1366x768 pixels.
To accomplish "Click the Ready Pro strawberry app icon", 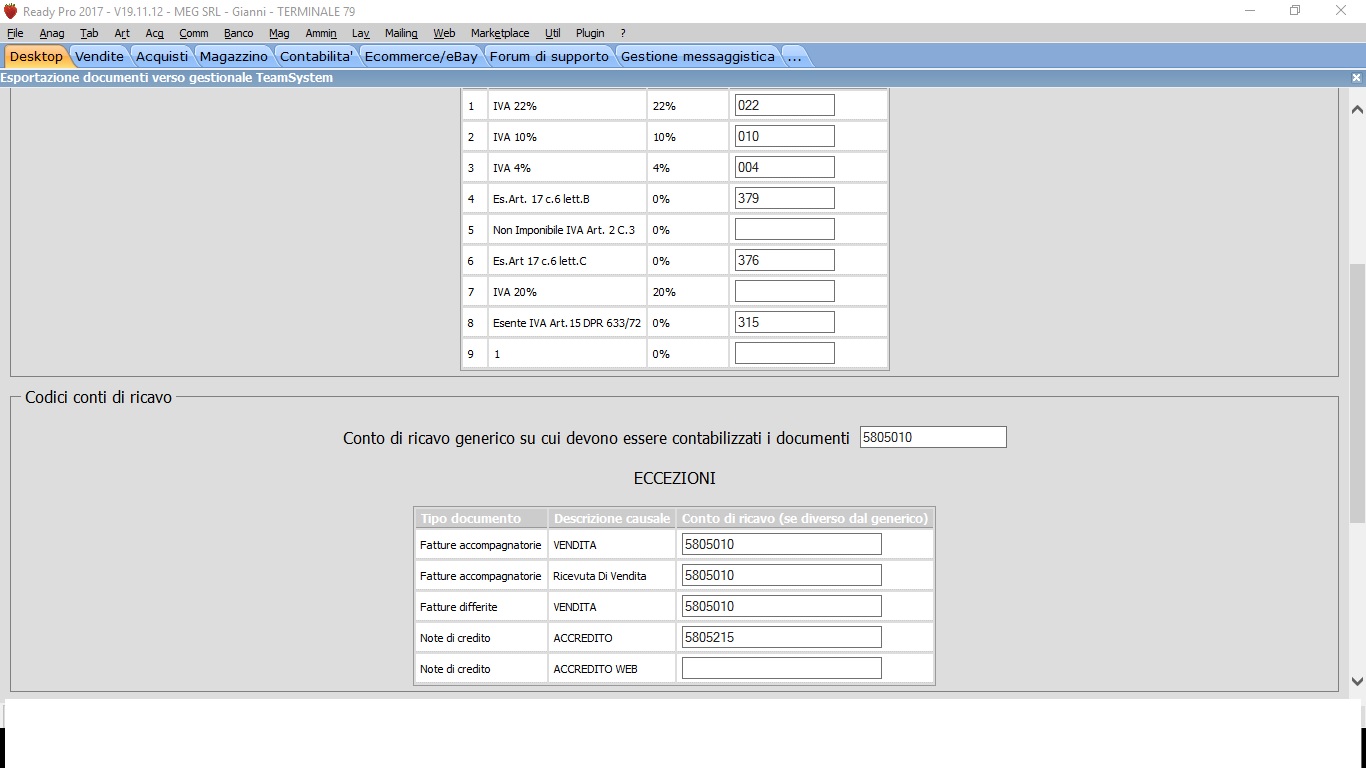I will [10, 11].
